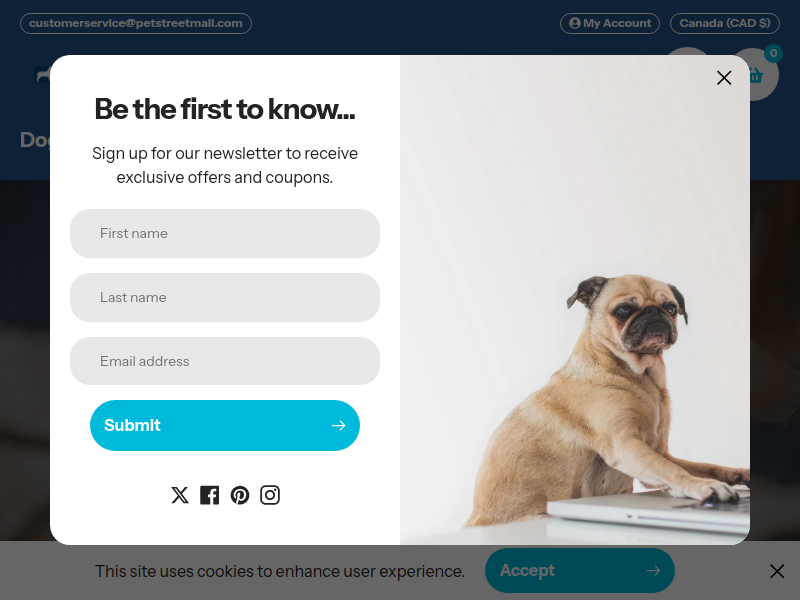
Task: Click the customerservice@petstreetmall.com email link
Action: tap(136, 23)
